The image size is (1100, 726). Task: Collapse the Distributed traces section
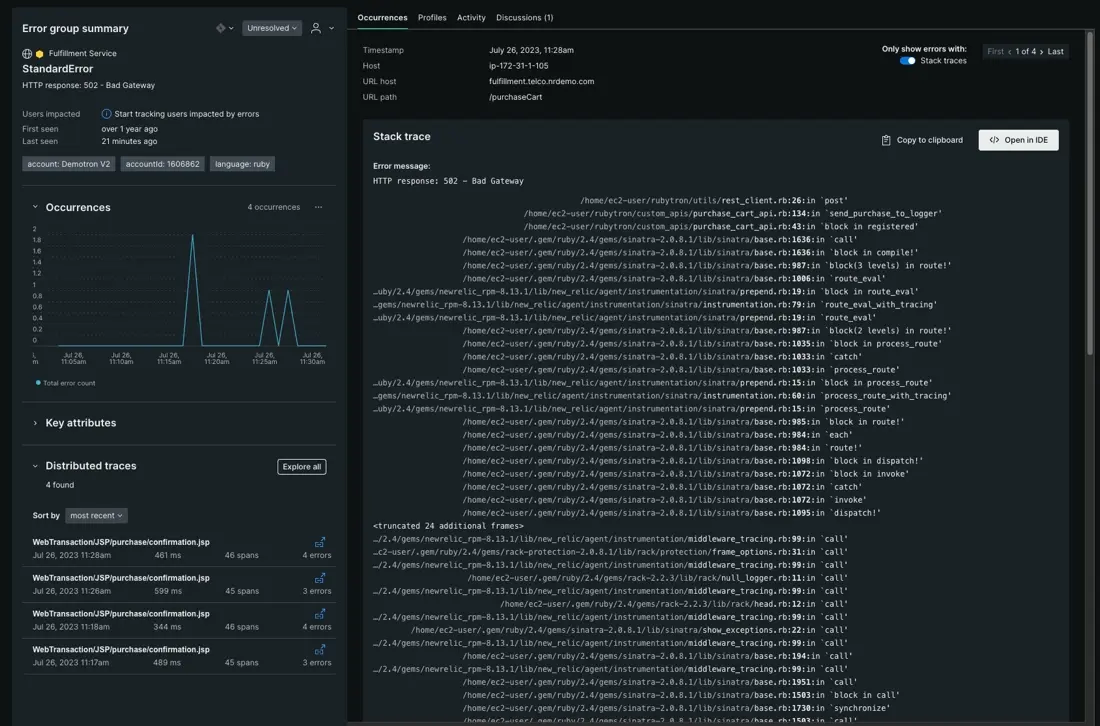coord(35,466)
